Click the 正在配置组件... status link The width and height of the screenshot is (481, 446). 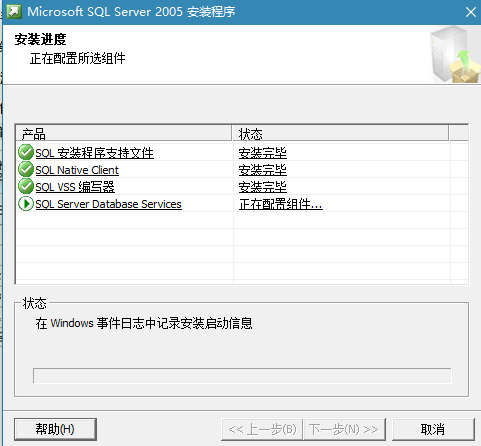(x=281, y=204)
